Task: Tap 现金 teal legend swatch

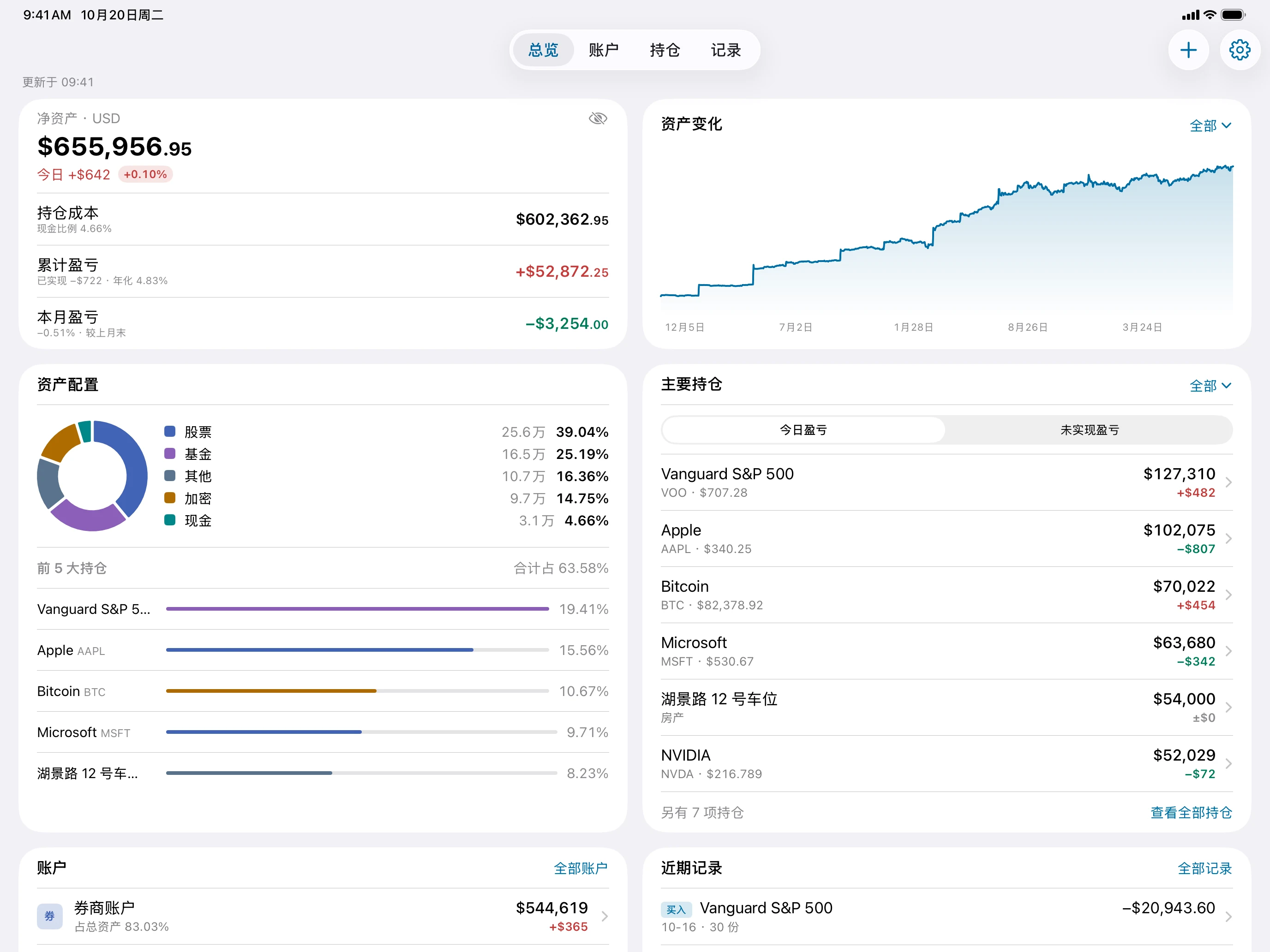Action: pyautogui.click(x=170, y=520)
